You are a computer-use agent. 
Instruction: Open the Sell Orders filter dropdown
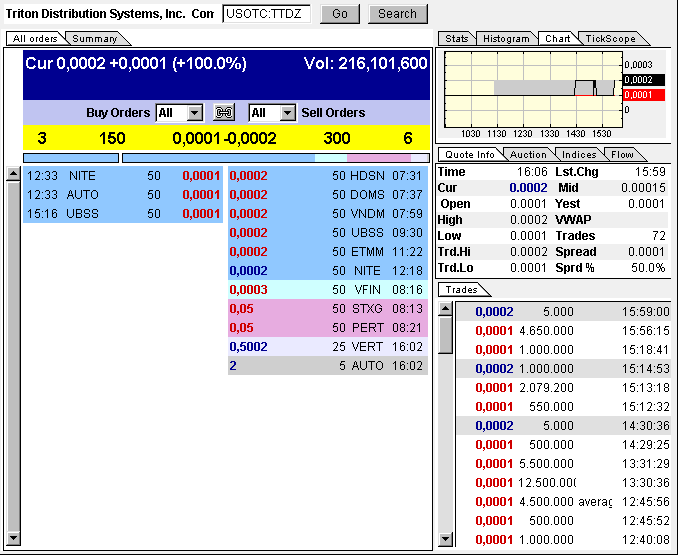coord(287,113)
